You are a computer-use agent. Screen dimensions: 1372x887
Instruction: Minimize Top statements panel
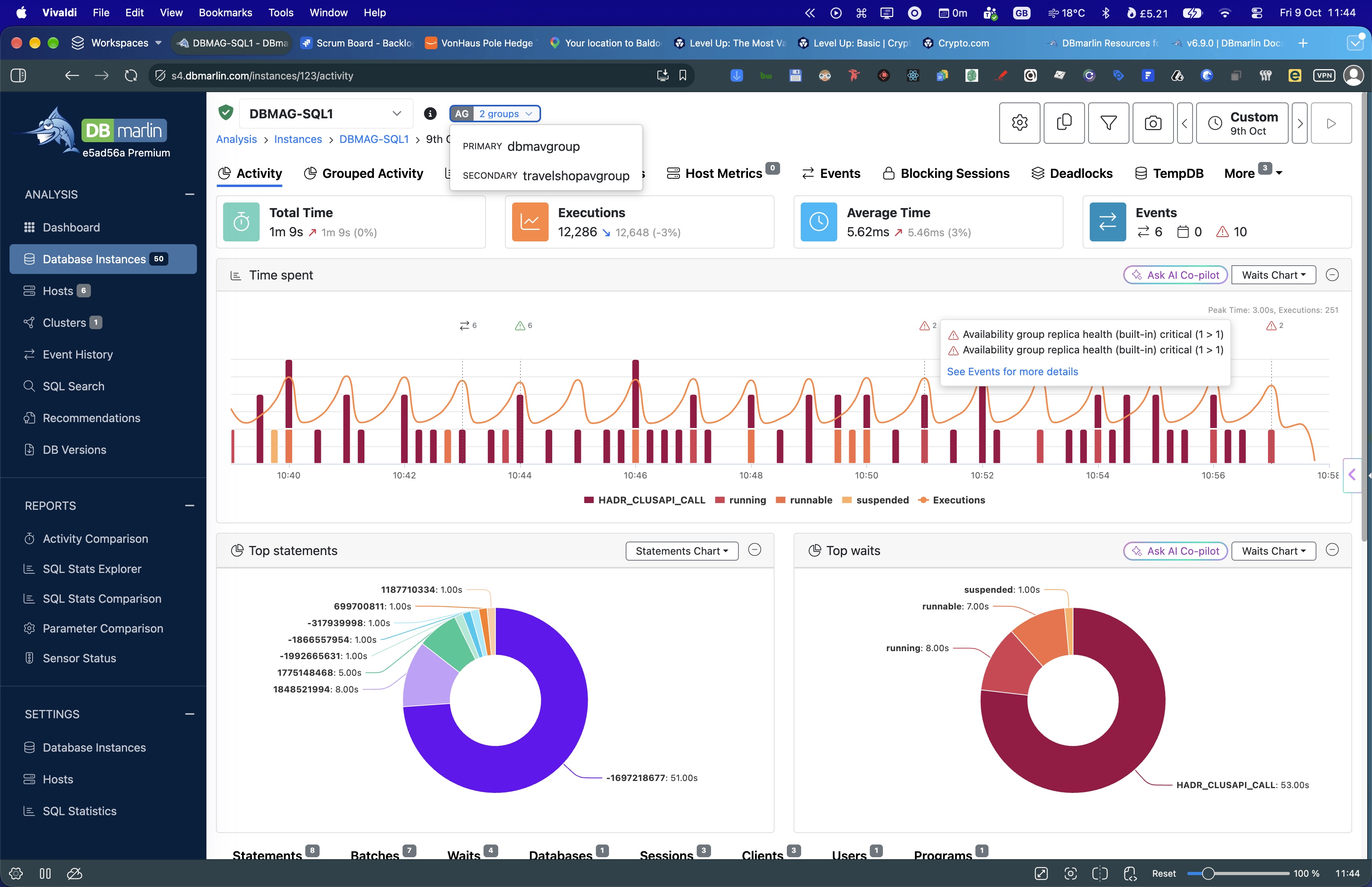(x=754, y=550)
